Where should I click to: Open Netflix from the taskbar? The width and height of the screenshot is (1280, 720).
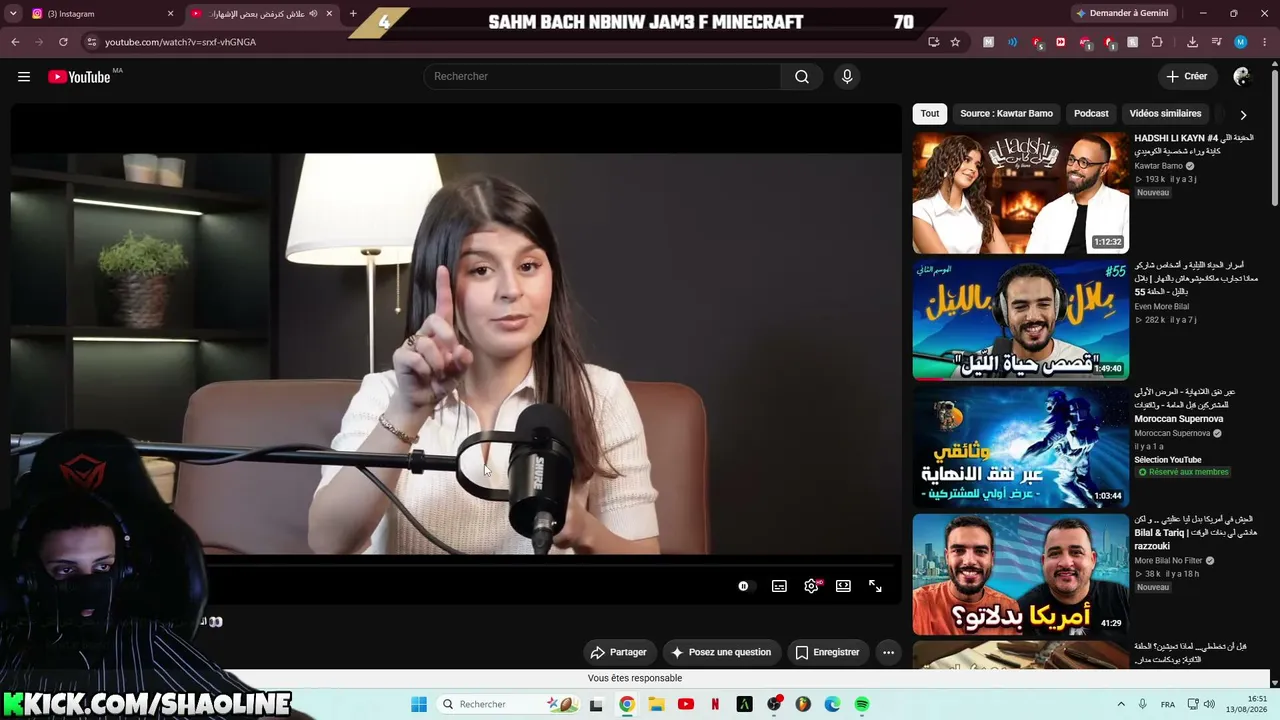tap(715, 704)
